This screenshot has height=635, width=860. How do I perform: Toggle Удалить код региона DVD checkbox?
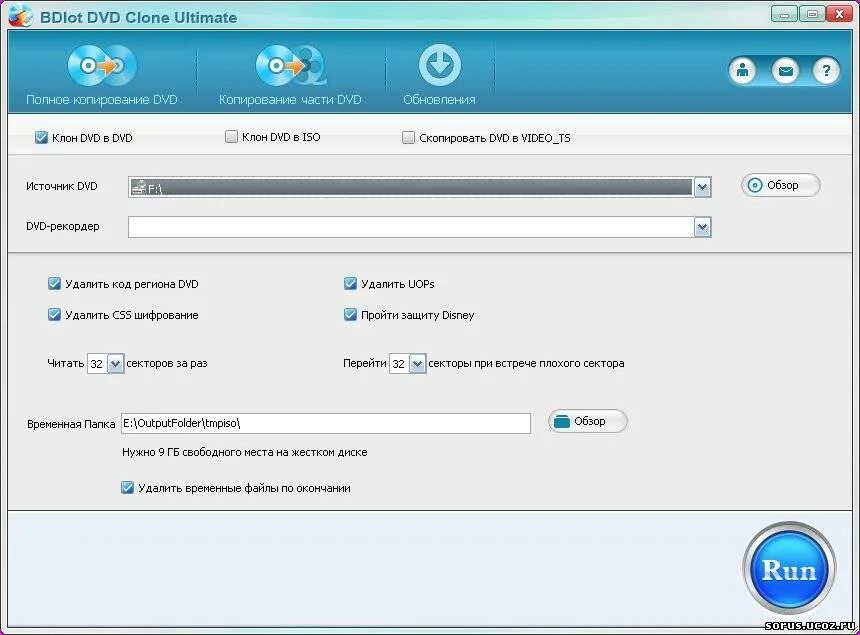click(x=54, y=284)
